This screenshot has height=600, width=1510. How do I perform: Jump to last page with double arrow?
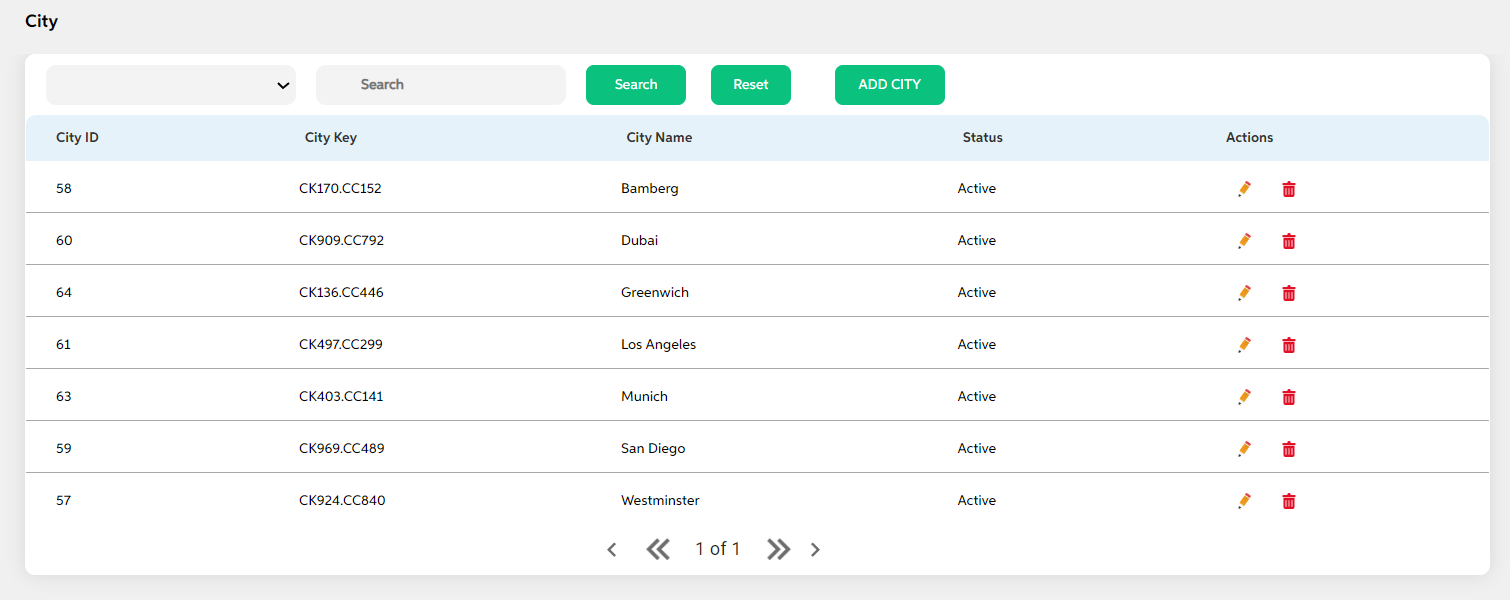click(x=778, y=549)
